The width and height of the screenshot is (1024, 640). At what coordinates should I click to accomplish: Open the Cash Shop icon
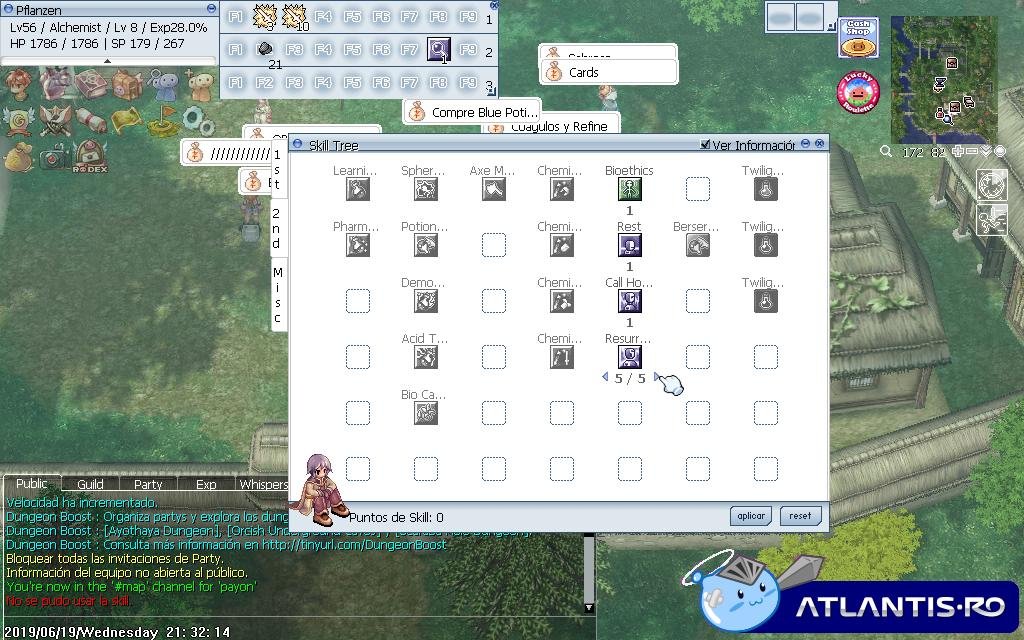click(858, 38)
